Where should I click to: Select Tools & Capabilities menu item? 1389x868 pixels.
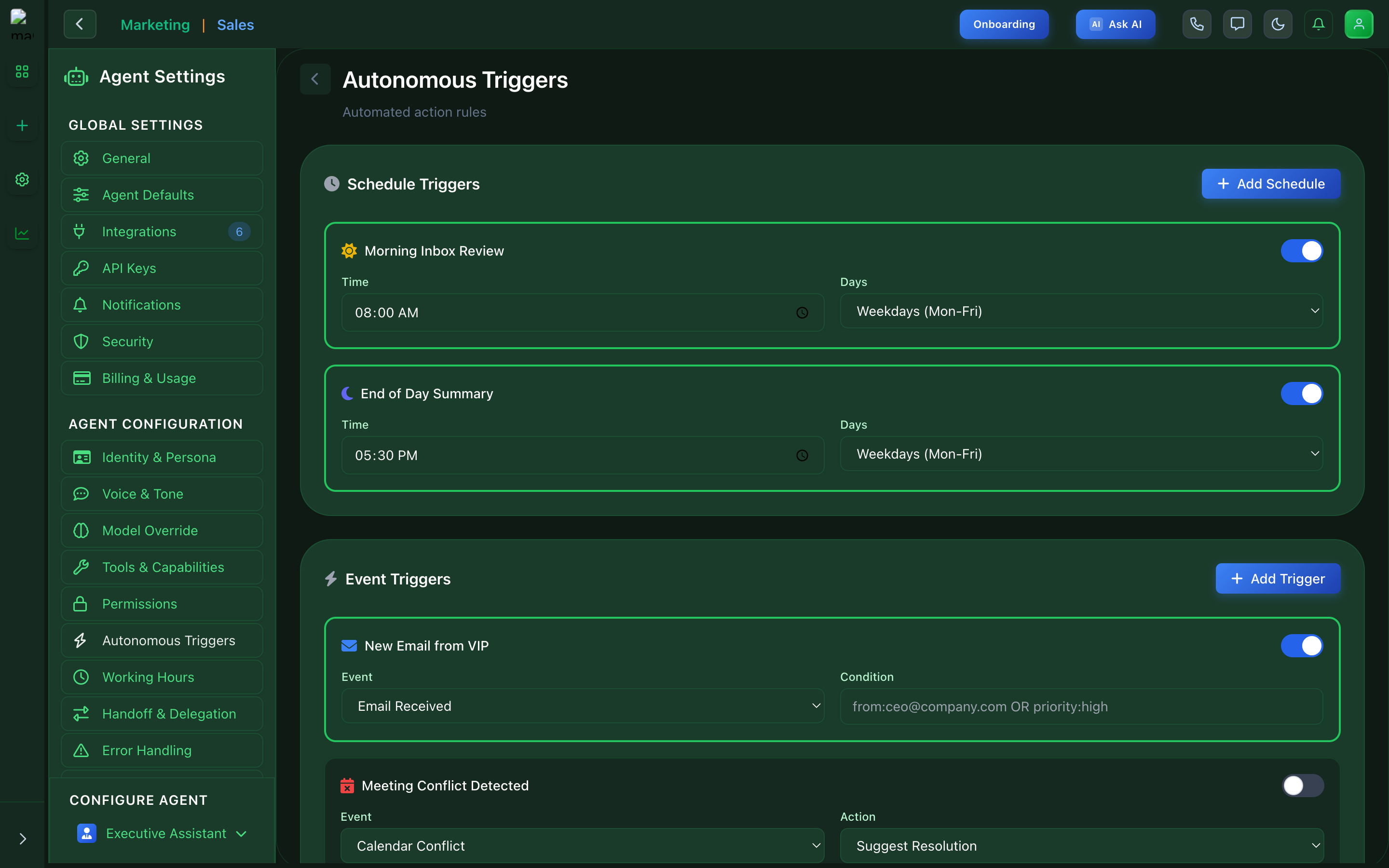click(162, 567)
